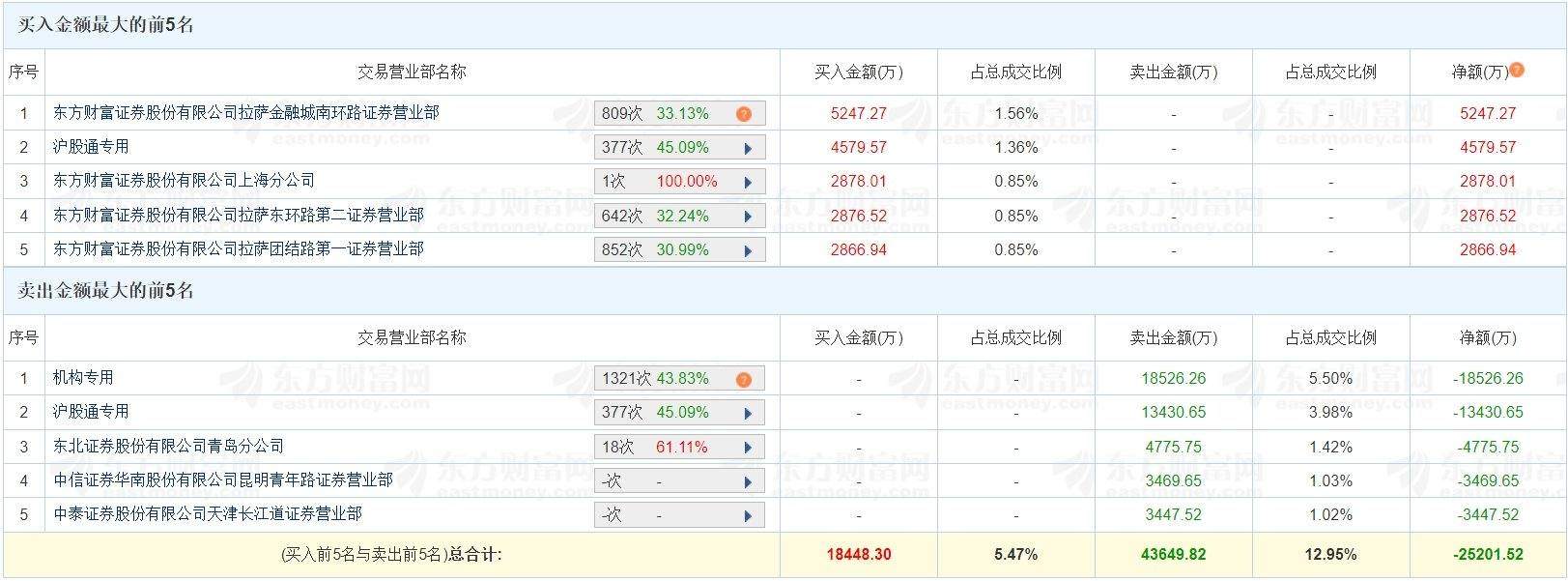
Task: Open 东北证券股份有限公司青岛分公司 link
Action: (x=168, y=447)
